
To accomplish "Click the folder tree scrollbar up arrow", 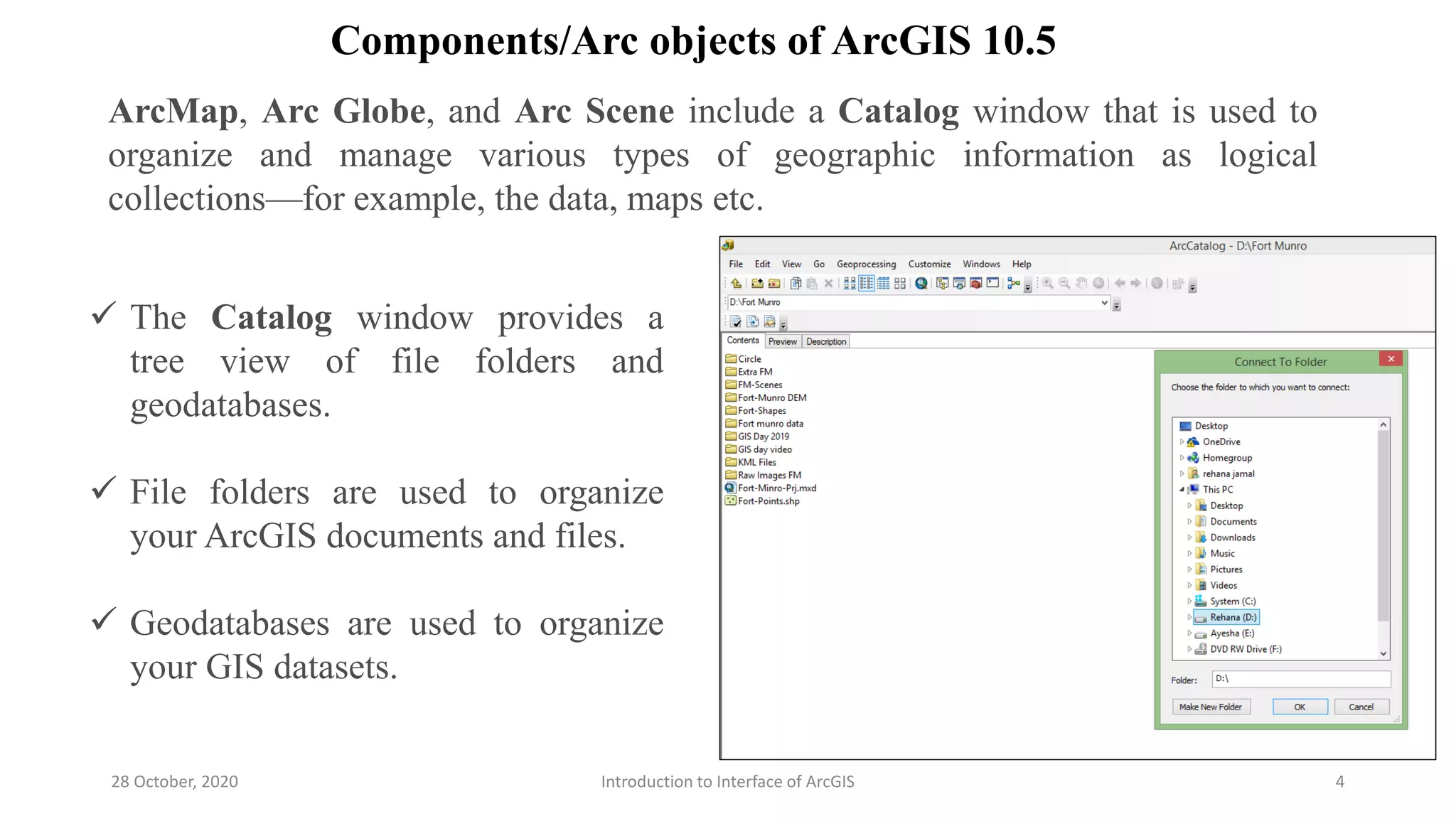I will [x=1383, y=425].
